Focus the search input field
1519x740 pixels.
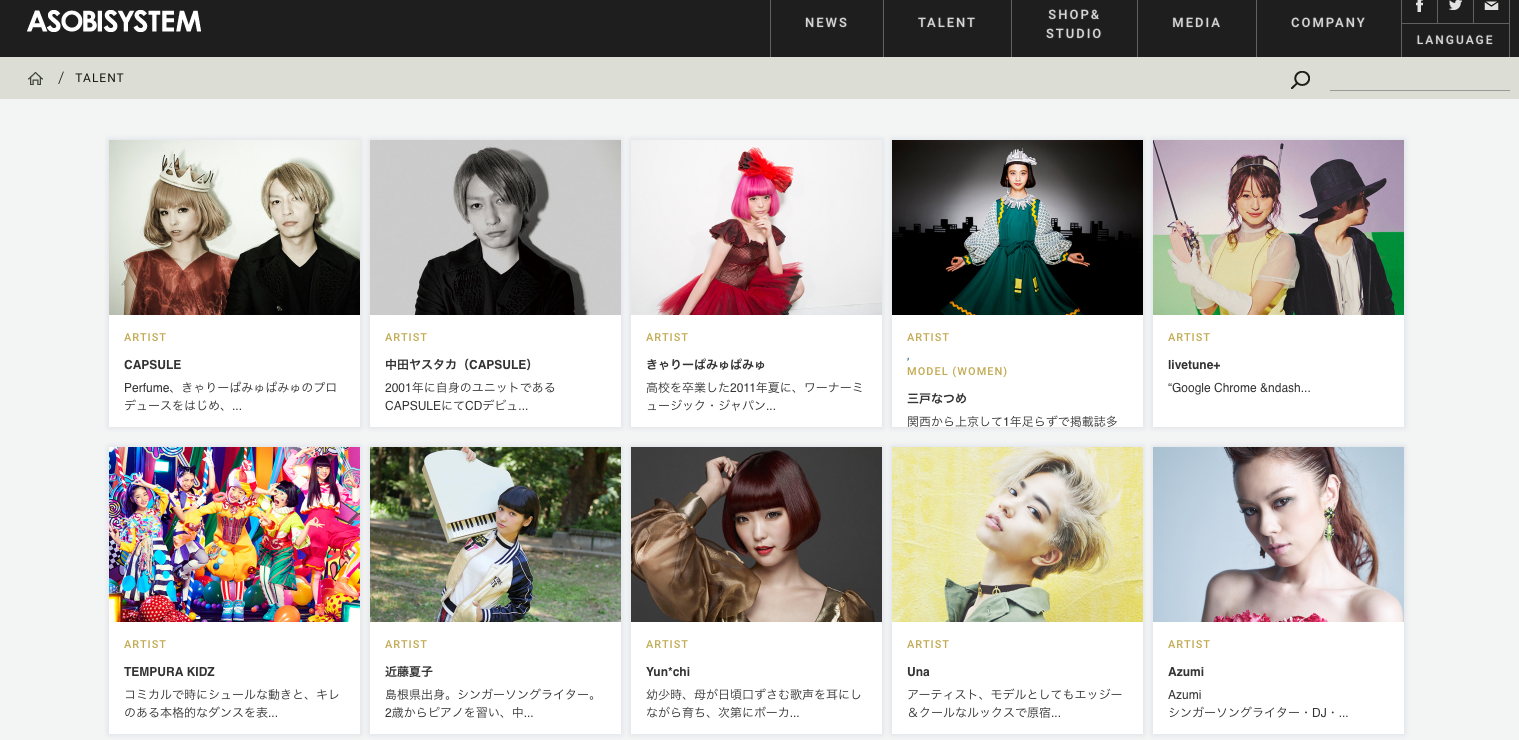pos(1419,79)
